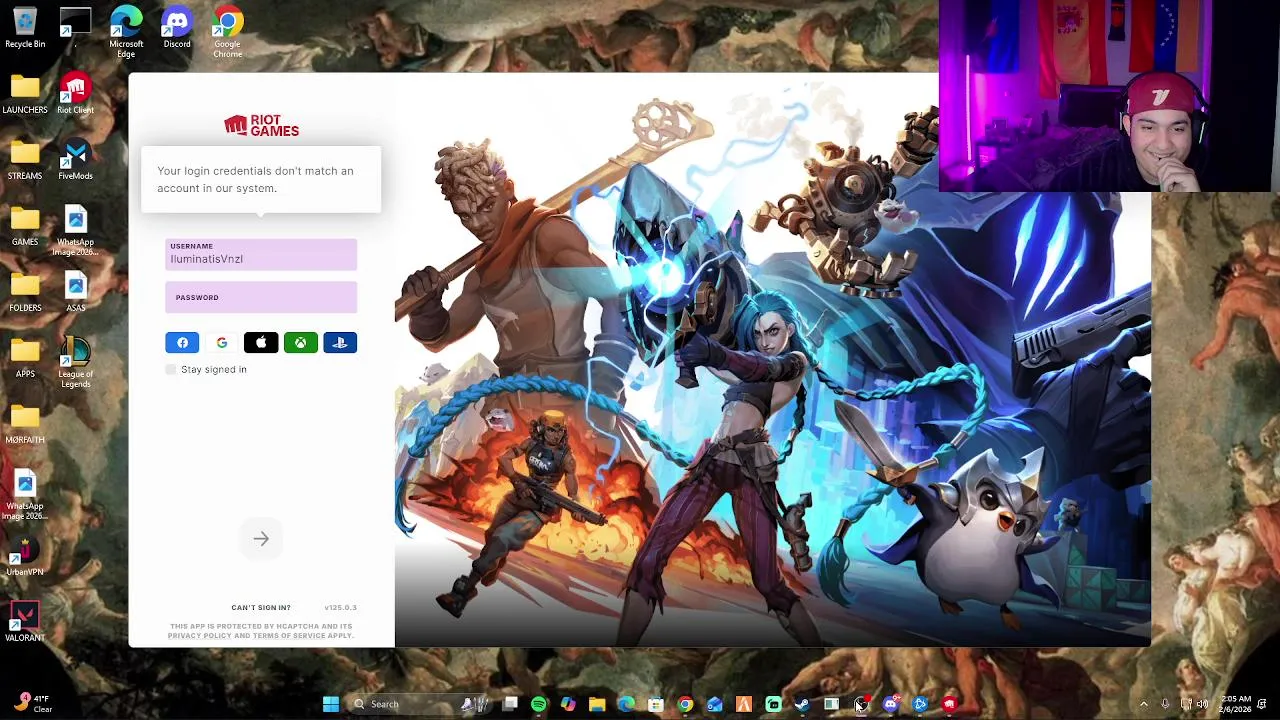The width and height of the screenshot is (1280, 720).
Task: Open Microsoft Edge desktop shortcut
Action: (x=126, y=32)
